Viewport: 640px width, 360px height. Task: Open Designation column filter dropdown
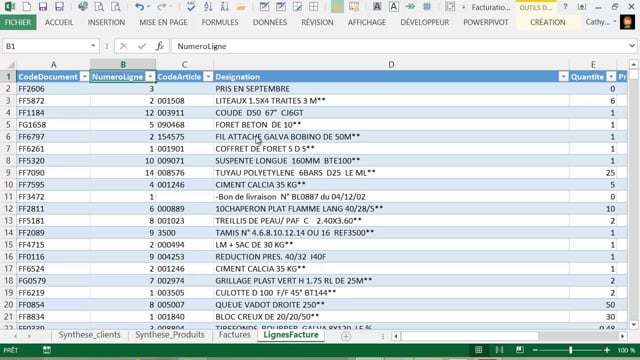[563, 77]
